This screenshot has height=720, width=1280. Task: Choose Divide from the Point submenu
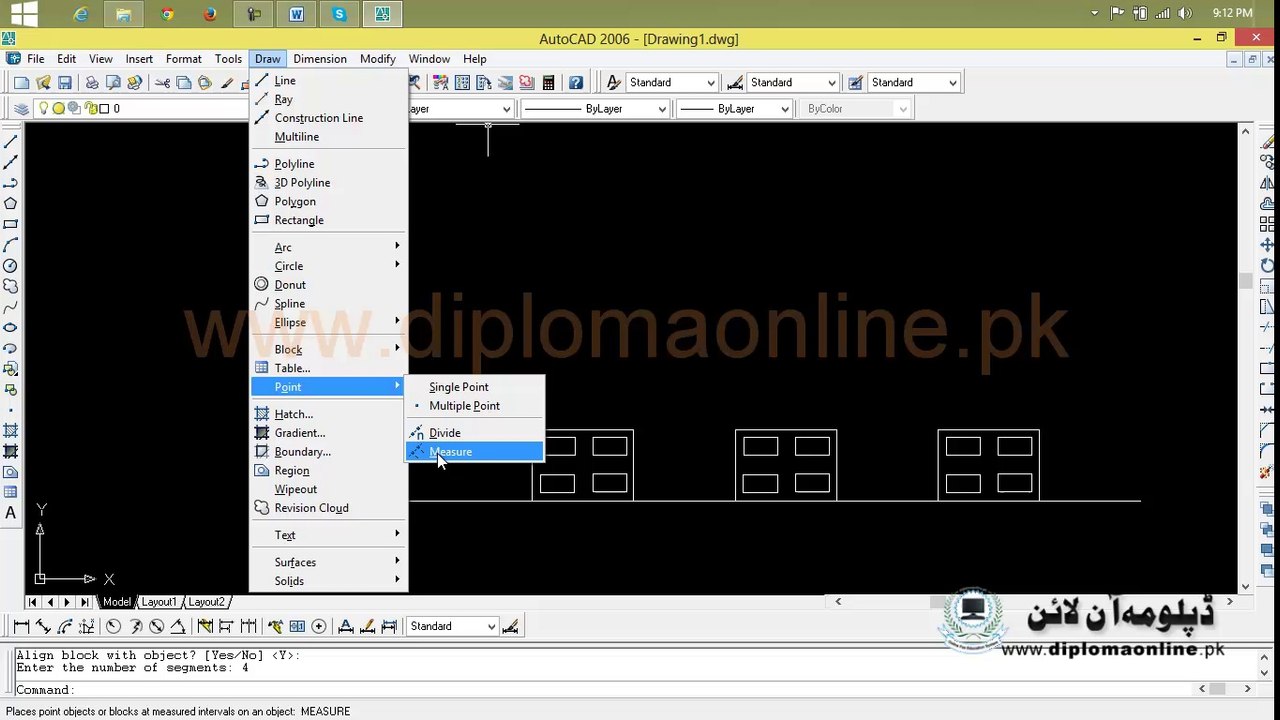pos(474,433)
